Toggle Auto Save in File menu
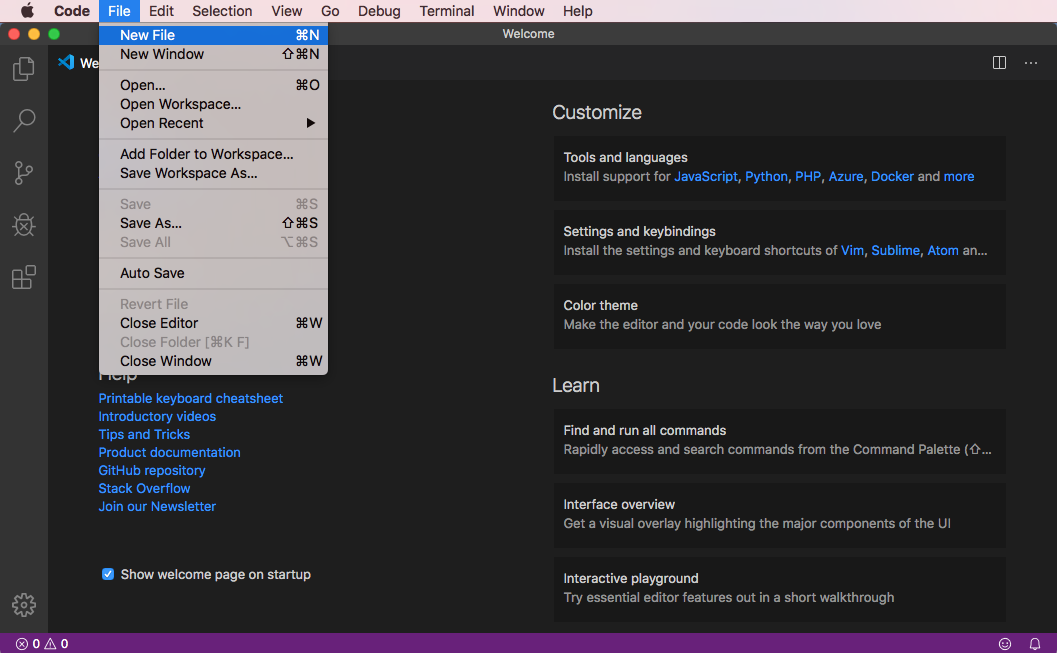1057x653 pixels. (213, 273)
